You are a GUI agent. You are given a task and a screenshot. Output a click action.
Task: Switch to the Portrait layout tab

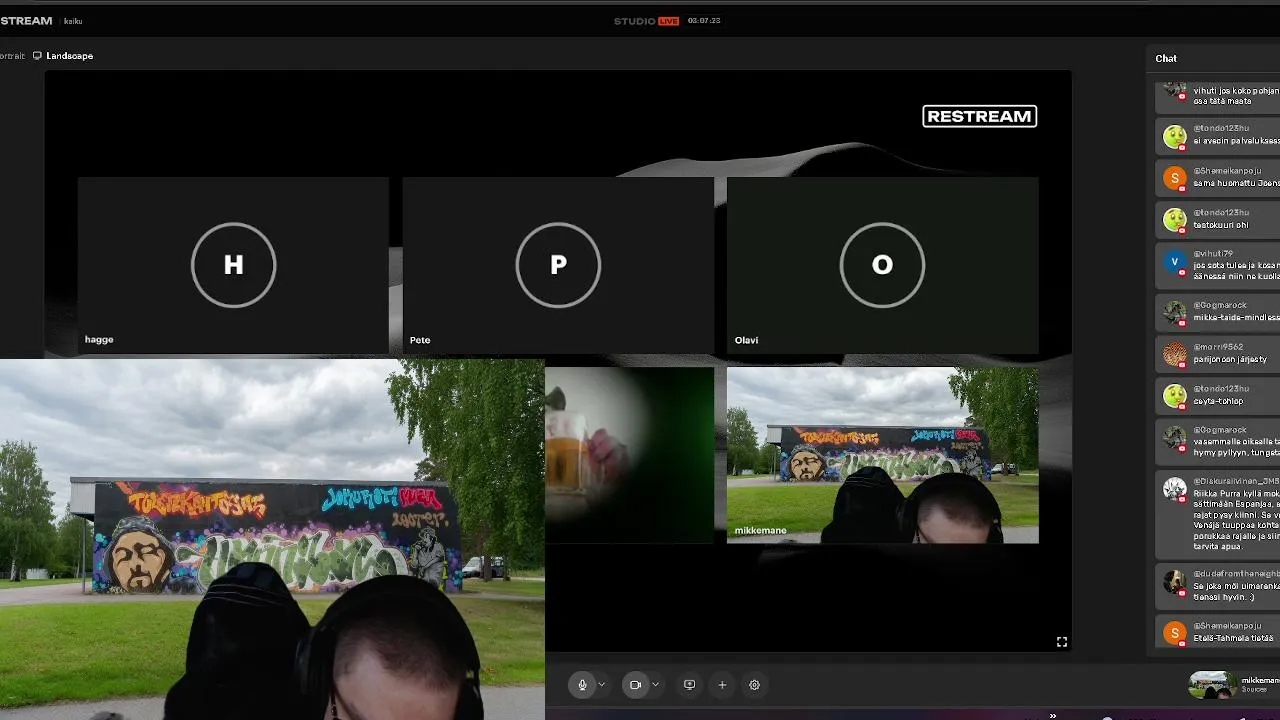[12, 56]
